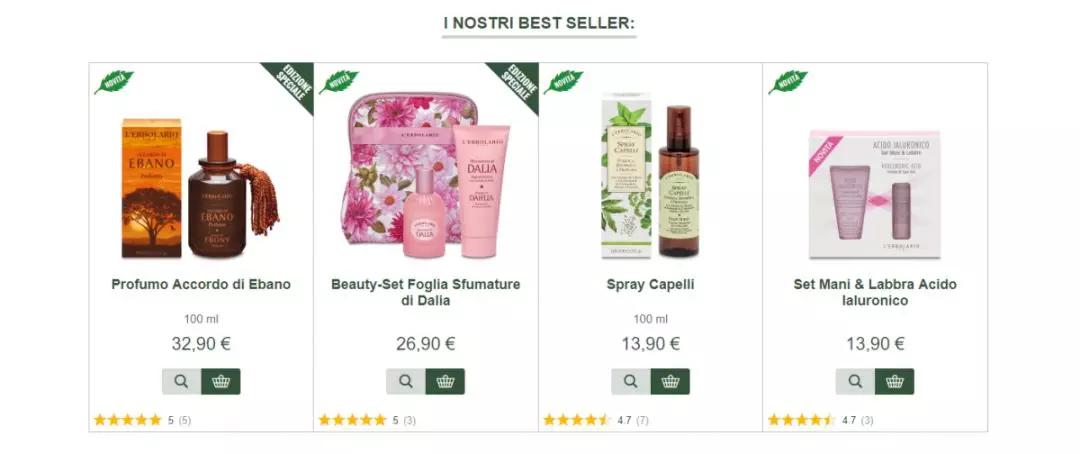Viewport: 1080px width, 454px height.
Task: Open Spray Capelli product title link
Action: click(650, 284)
